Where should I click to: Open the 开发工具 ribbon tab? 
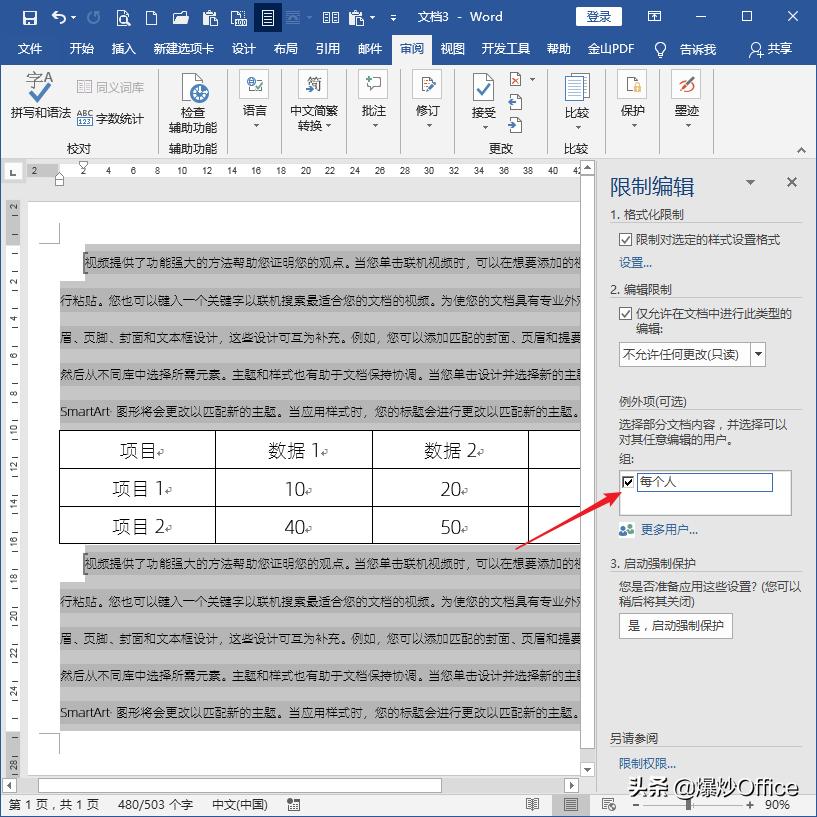[x=508, y=47]
